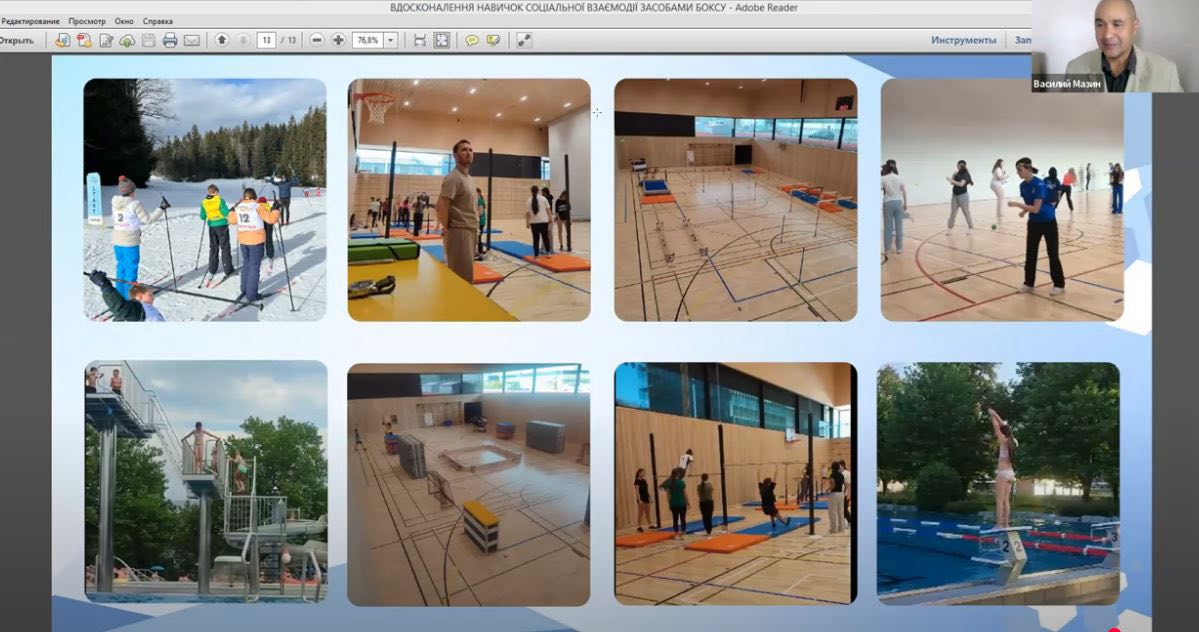Open the zoom percentage dropdown
Screen dimensions: 1199x632
(390, 40)
